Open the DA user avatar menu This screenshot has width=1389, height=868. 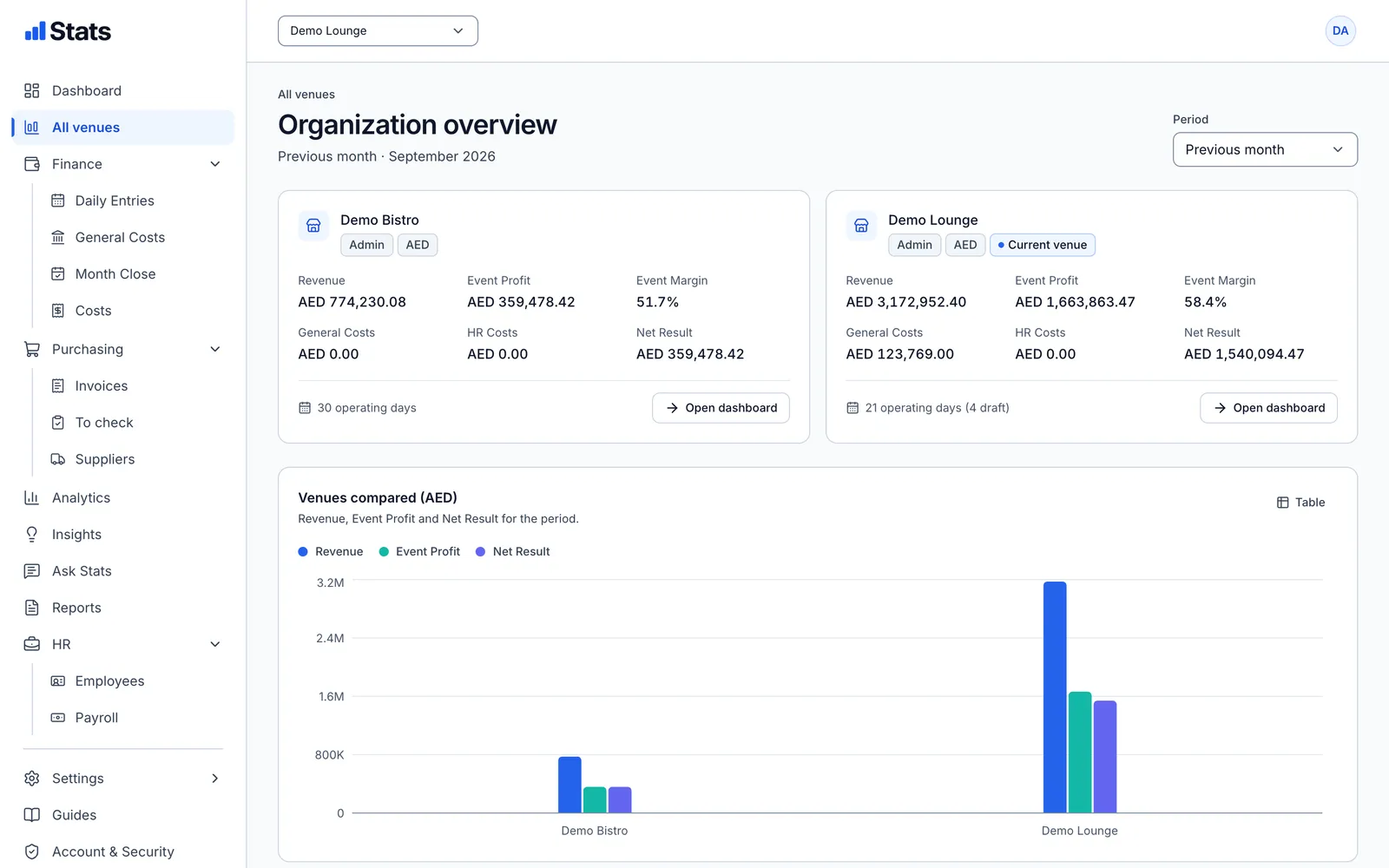(1340, 31)
